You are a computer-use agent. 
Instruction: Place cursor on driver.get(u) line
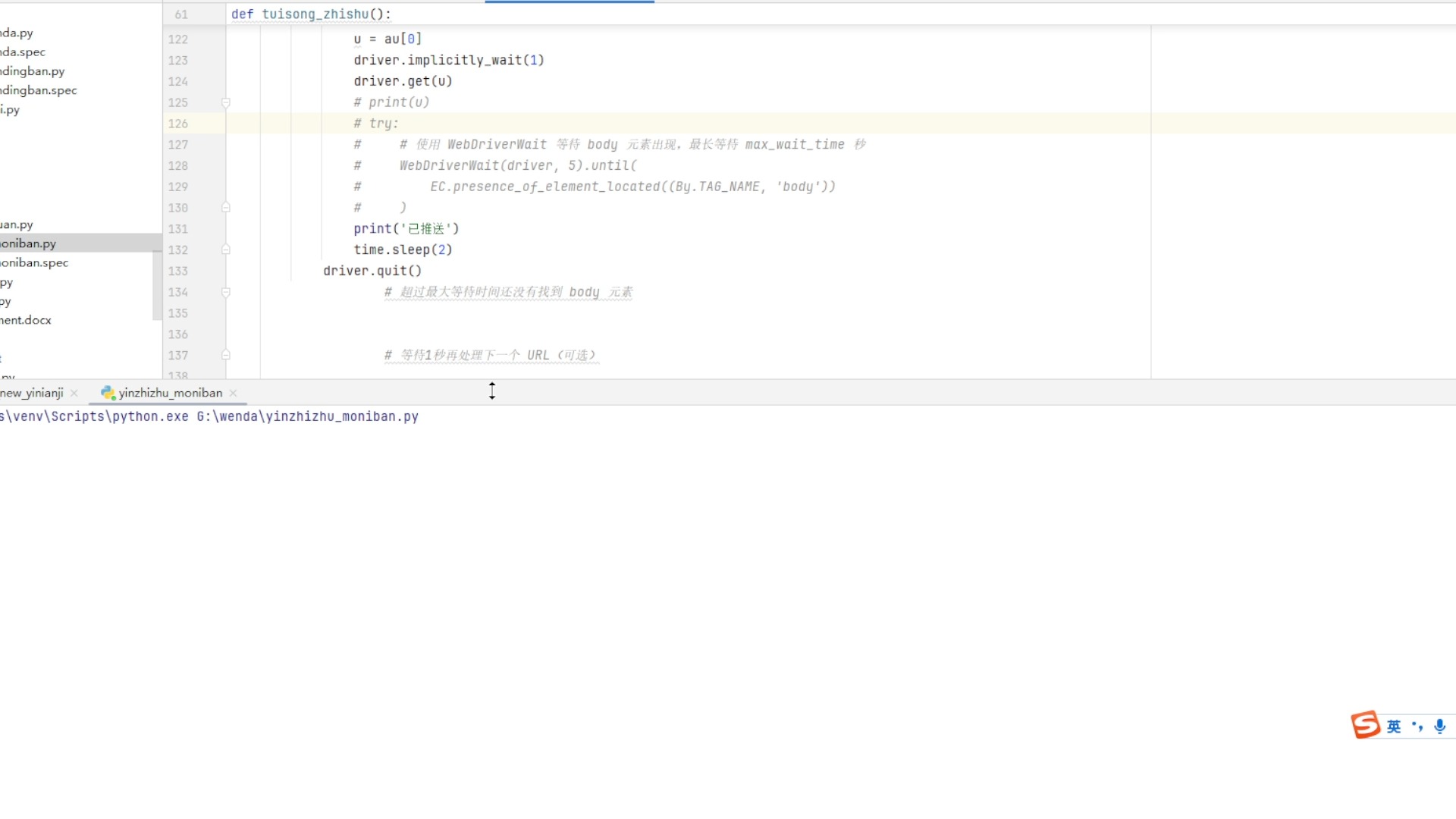tap(403, 81)
